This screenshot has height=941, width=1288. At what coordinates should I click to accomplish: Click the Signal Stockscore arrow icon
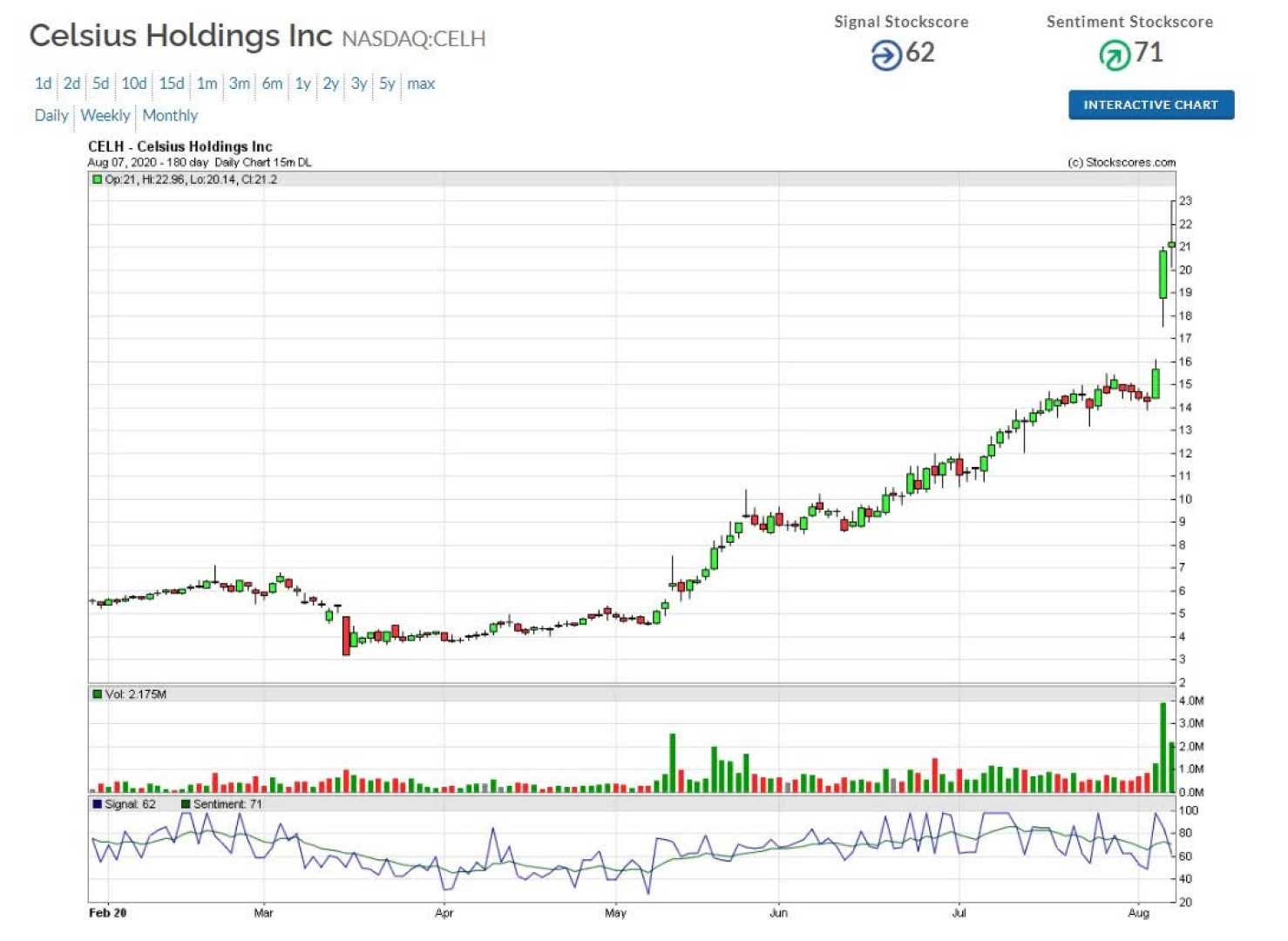pos(885,56)
